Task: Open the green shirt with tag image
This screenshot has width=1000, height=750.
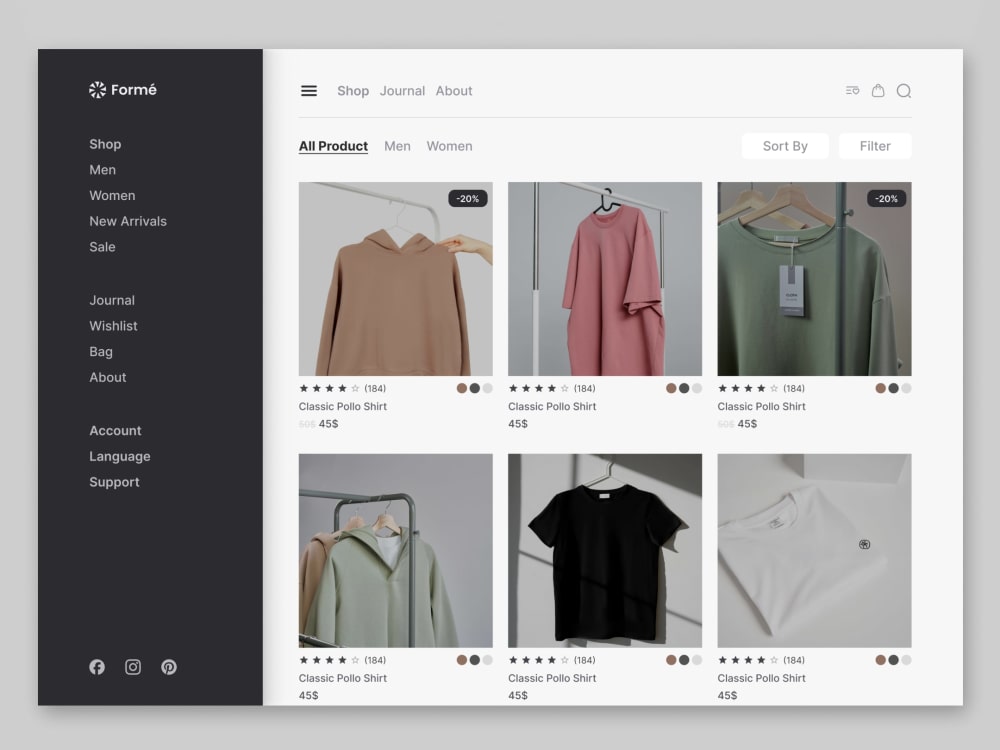Action: tap(814, 279)
